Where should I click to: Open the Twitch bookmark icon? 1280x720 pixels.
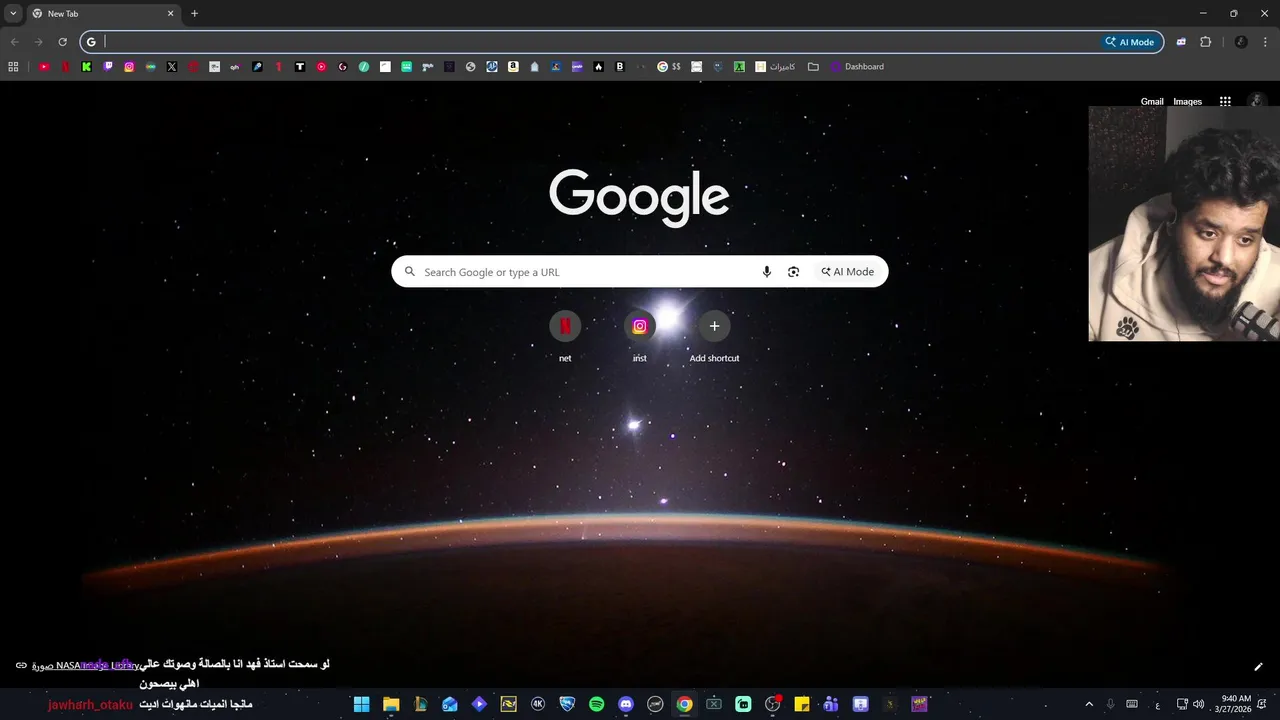tap(108, 67)
